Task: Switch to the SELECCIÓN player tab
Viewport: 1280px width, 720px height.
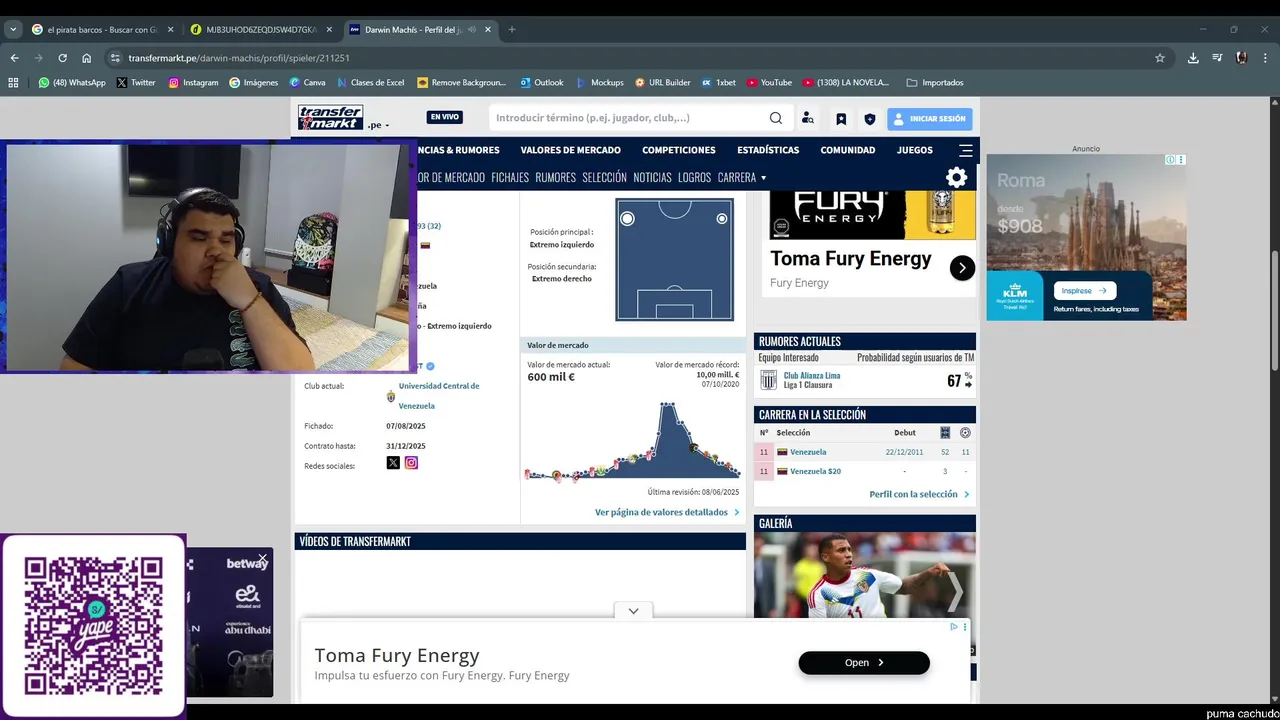Action: click(604, 177)
